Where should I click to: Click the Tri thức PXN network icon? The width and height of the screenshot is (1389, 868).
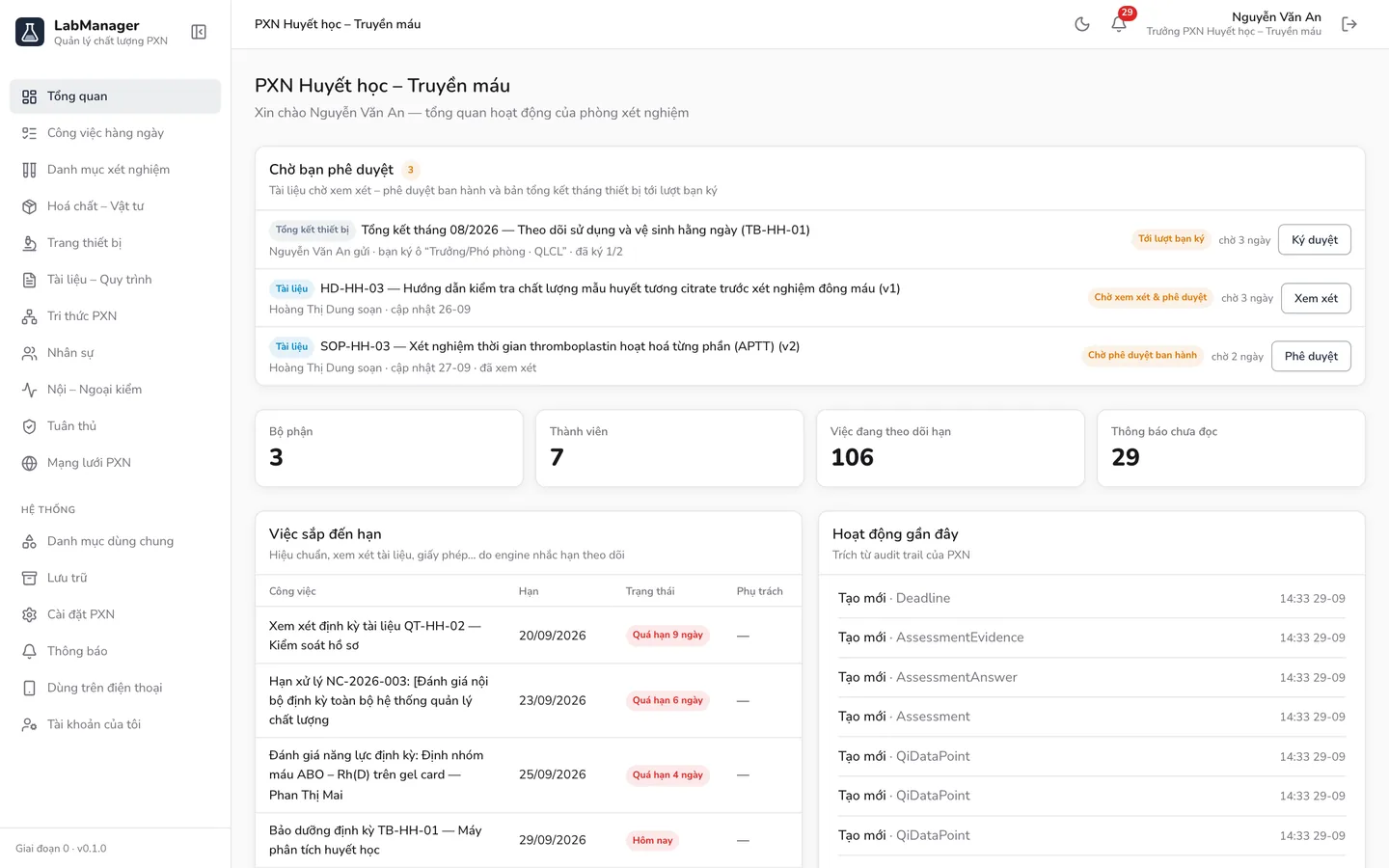pos(30,316)
